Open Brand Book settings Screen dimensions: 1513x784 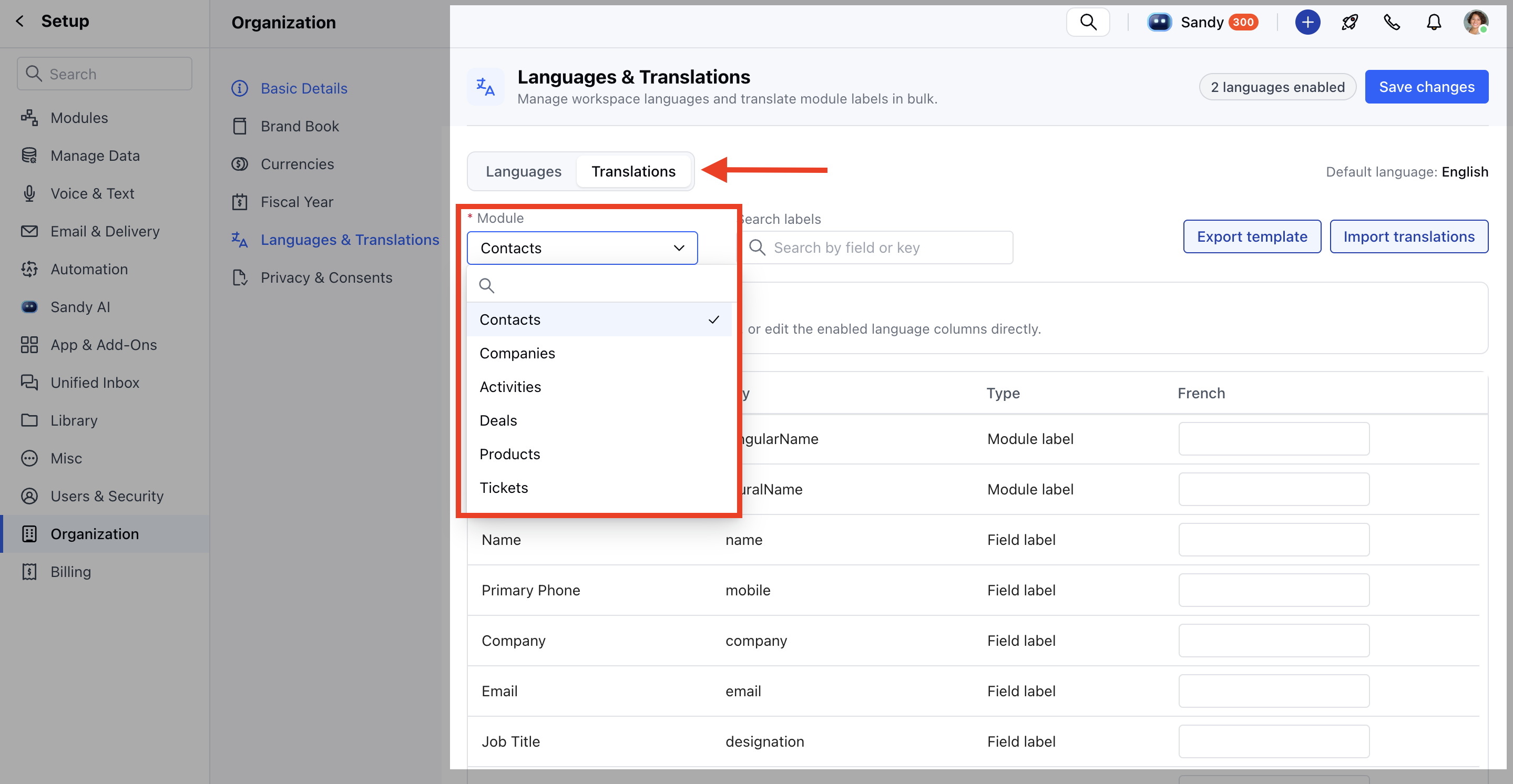(x=300, y=126)
